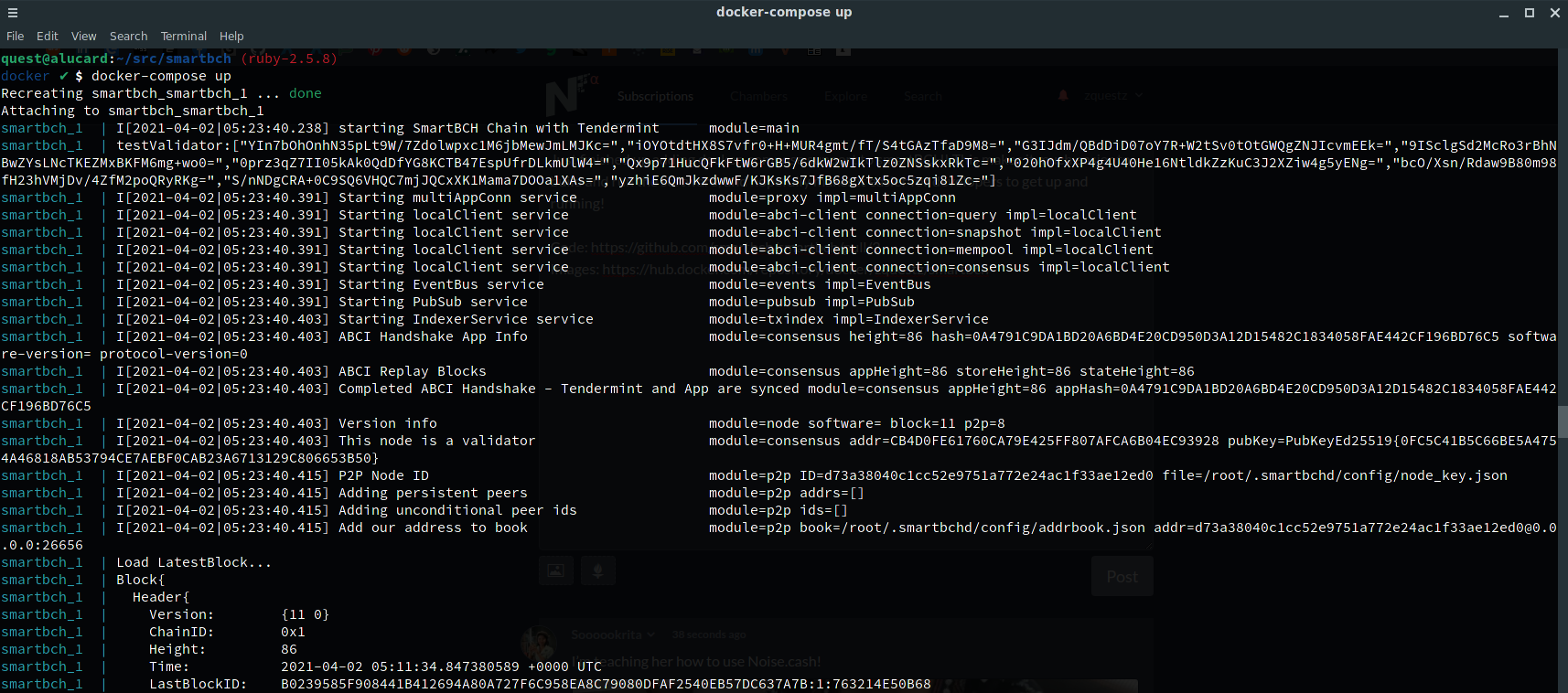
Task: Click the notification bell in background page
Action: (x=1063, y=96)
